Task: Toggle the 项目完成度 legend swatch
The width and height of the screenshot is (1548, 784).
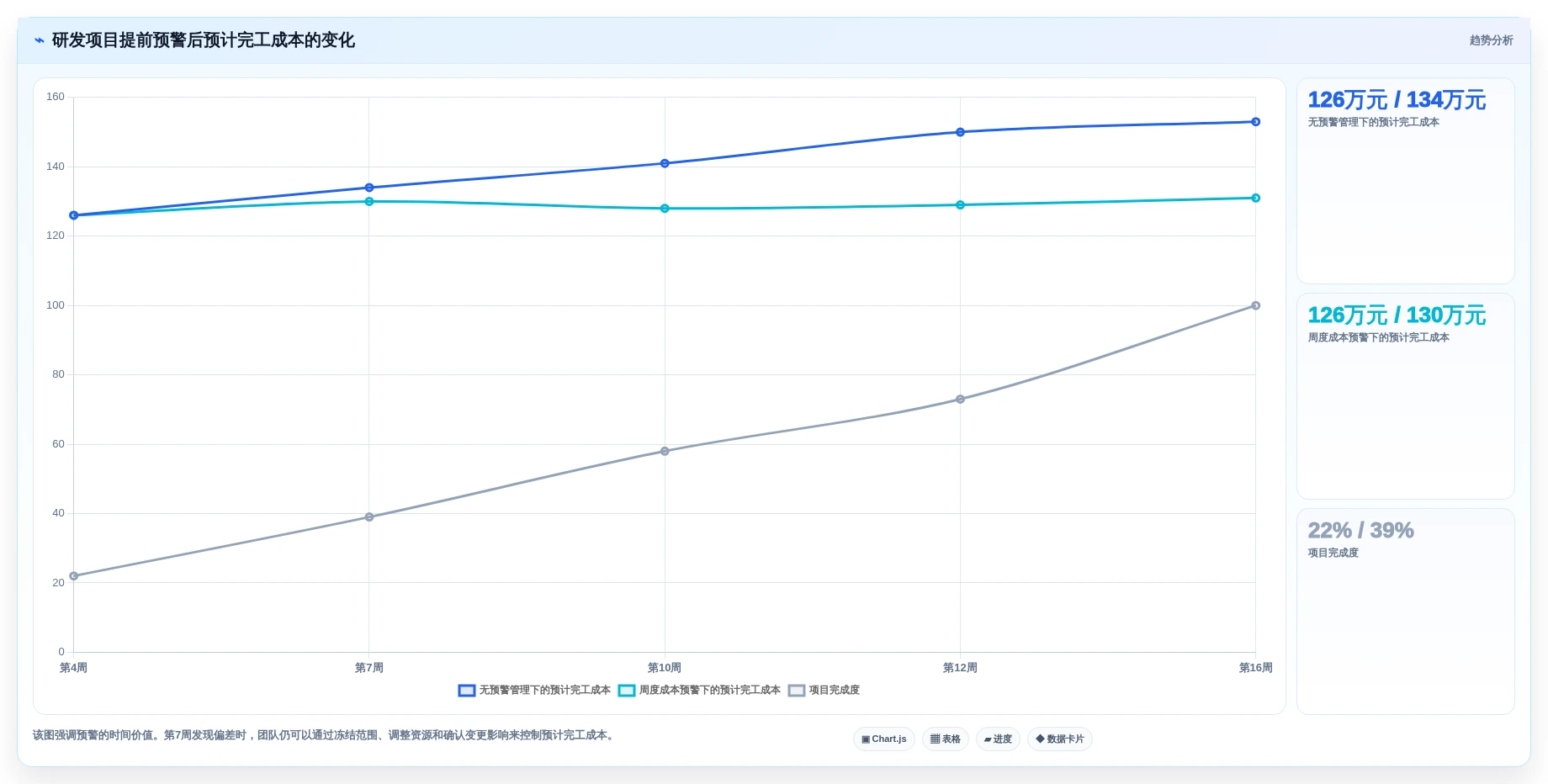Action: [x=797, y=691]
